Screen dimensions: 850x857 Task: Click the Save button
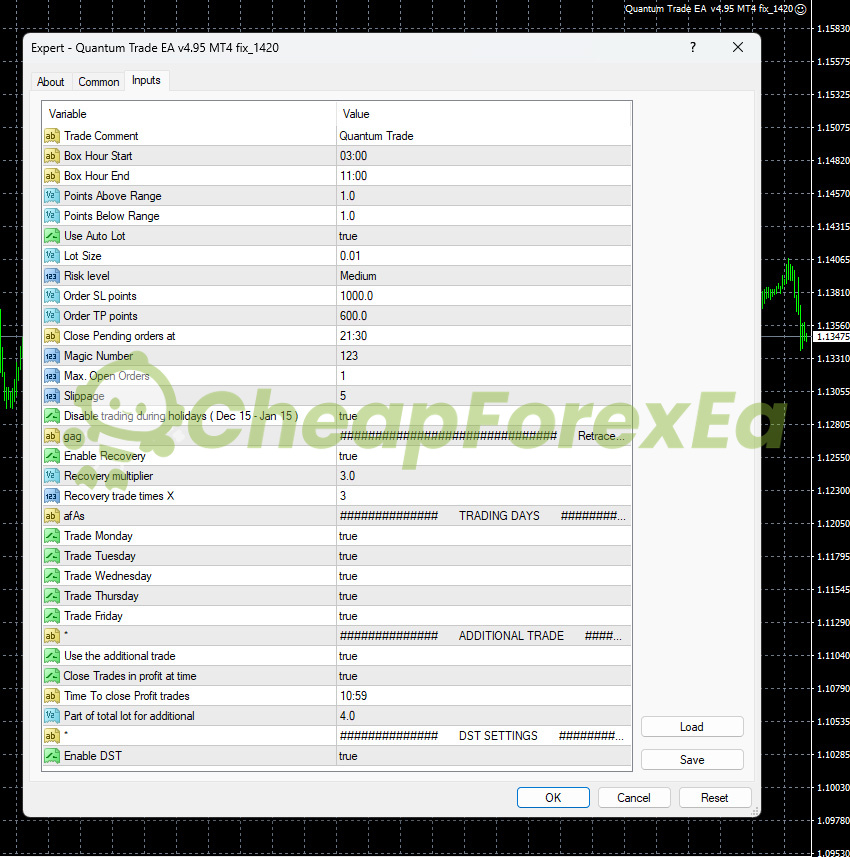[x=692, y=760]
